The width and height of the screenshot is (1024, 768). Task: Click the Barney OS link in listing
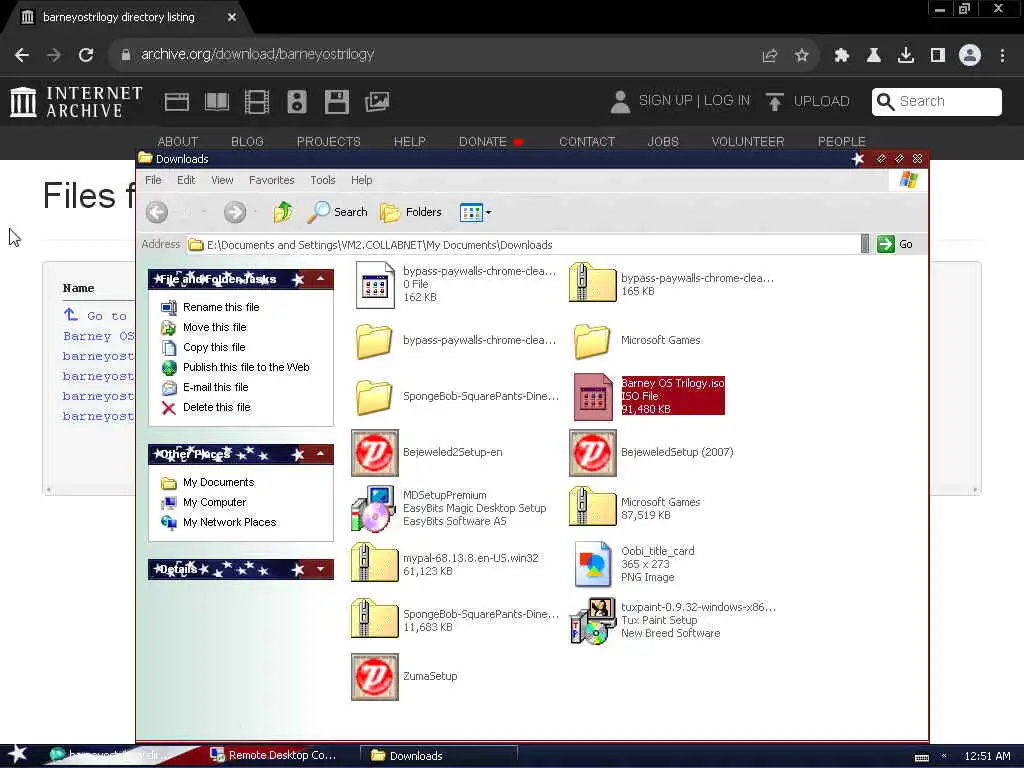99,336
